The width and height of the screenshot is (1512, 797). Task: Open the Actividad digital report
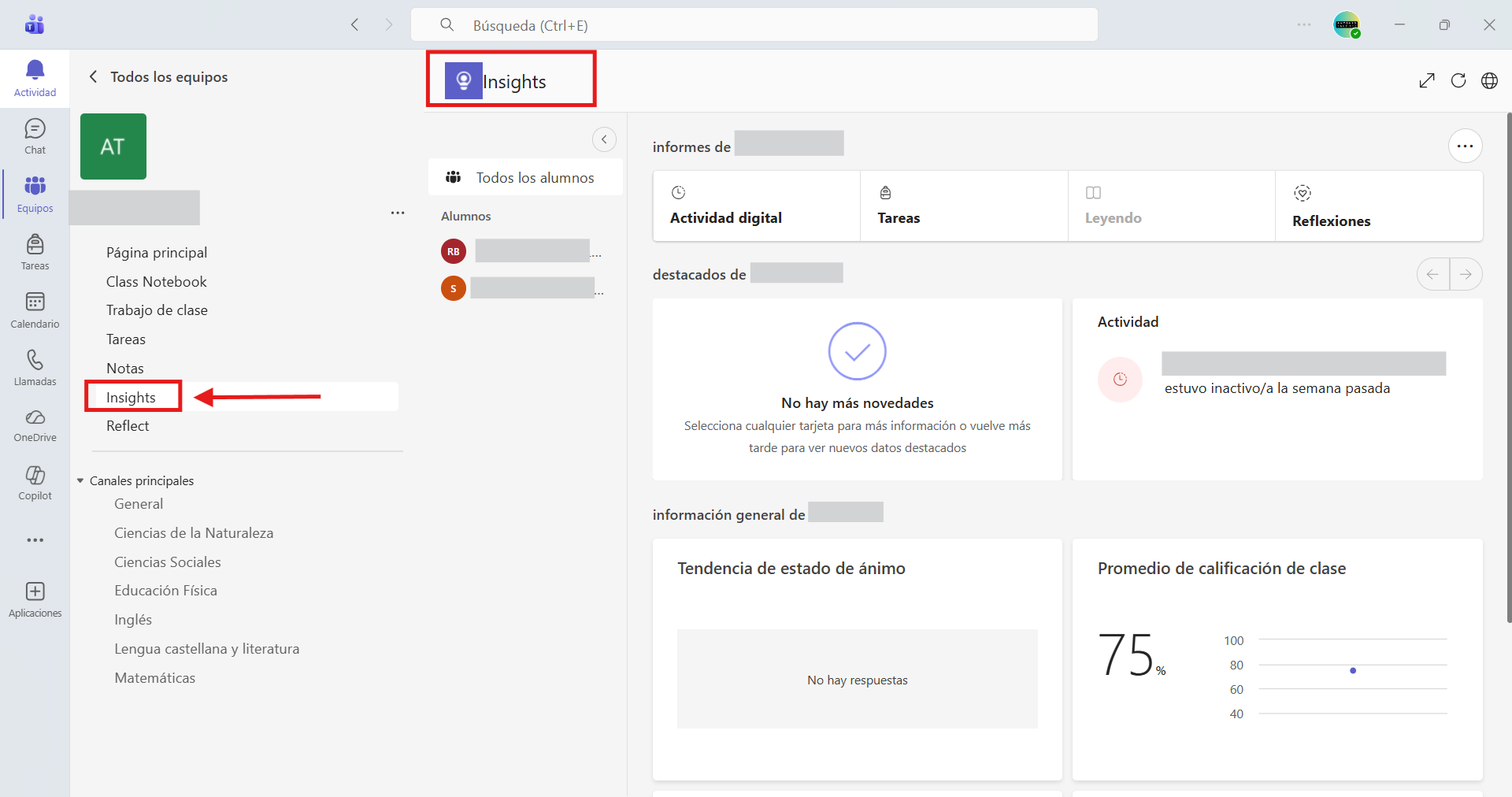(756, 206)
